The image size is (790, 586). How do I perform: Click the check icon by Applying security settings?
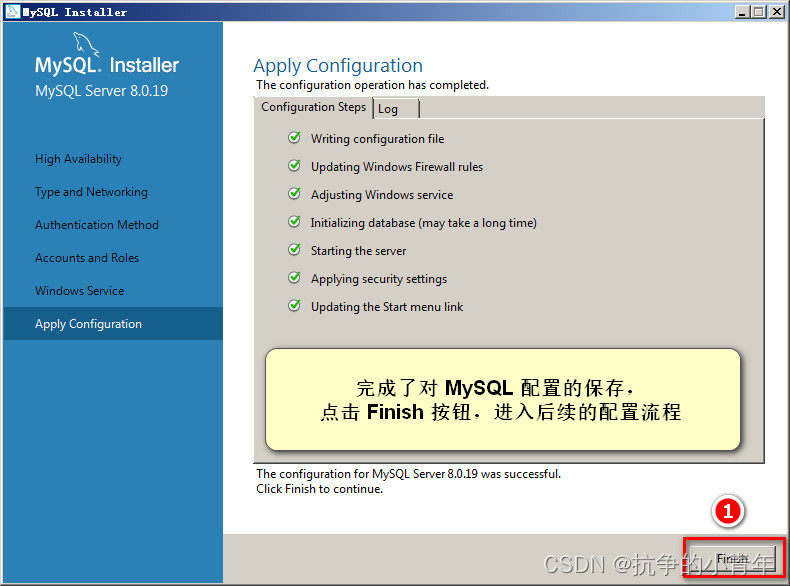(x=294, y=278)
